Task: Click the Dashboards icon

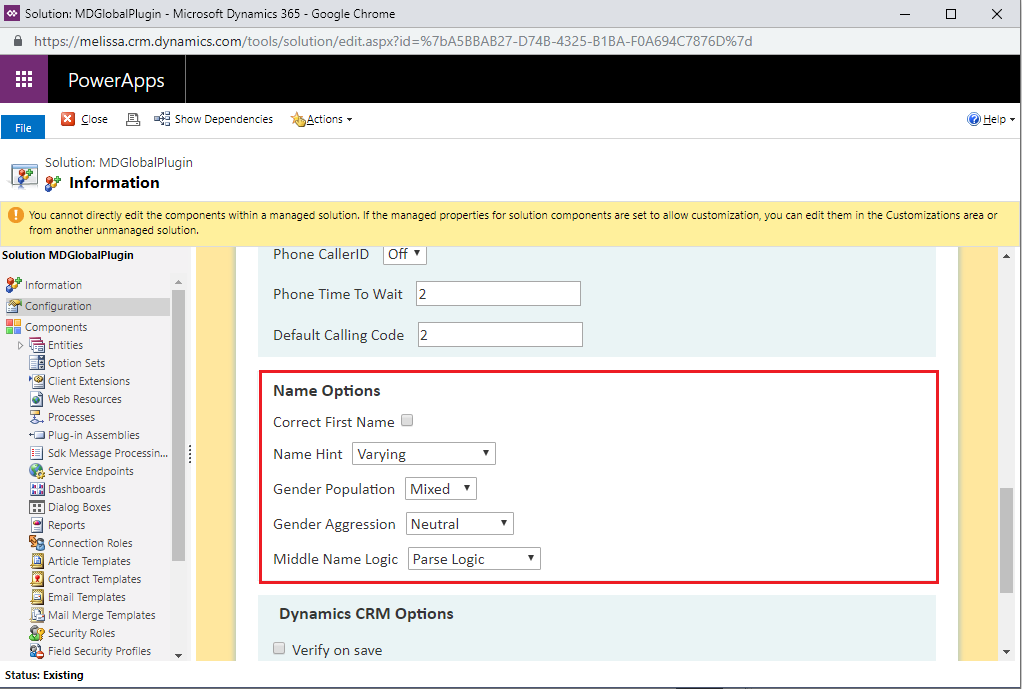Action: click(37, 489)
